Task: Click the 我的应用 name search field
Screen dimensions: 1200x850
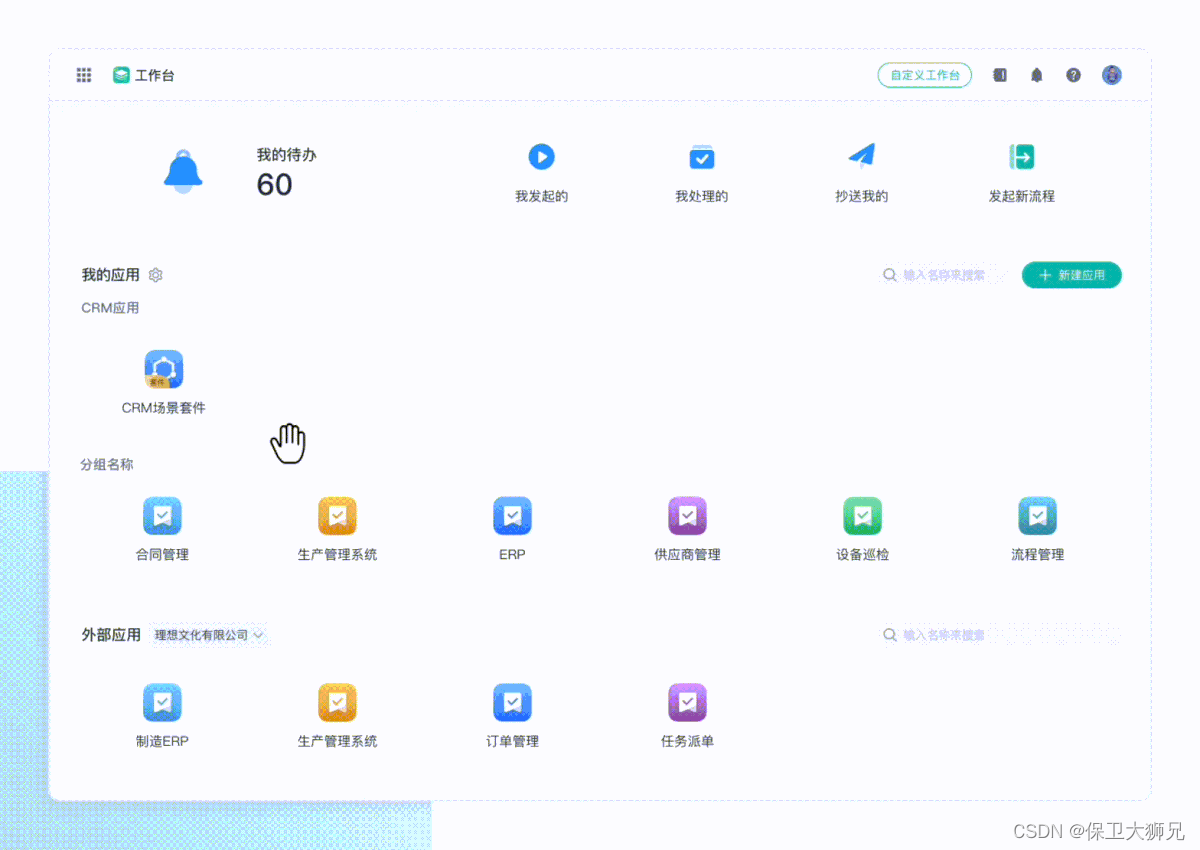Action: coord(942,275)
